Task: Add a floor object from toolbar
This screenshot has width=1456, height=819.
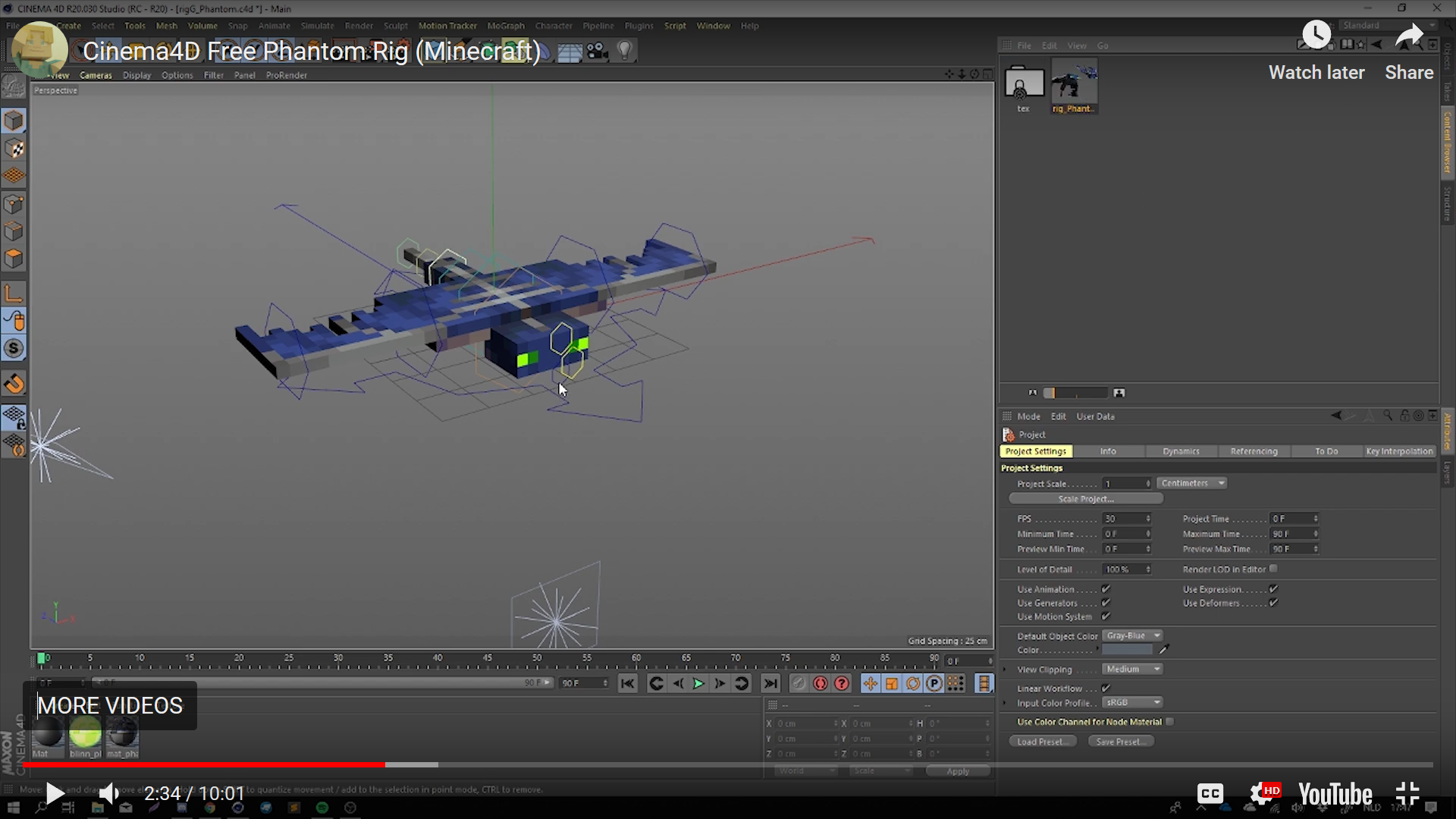Action: (x=570, y=52)
